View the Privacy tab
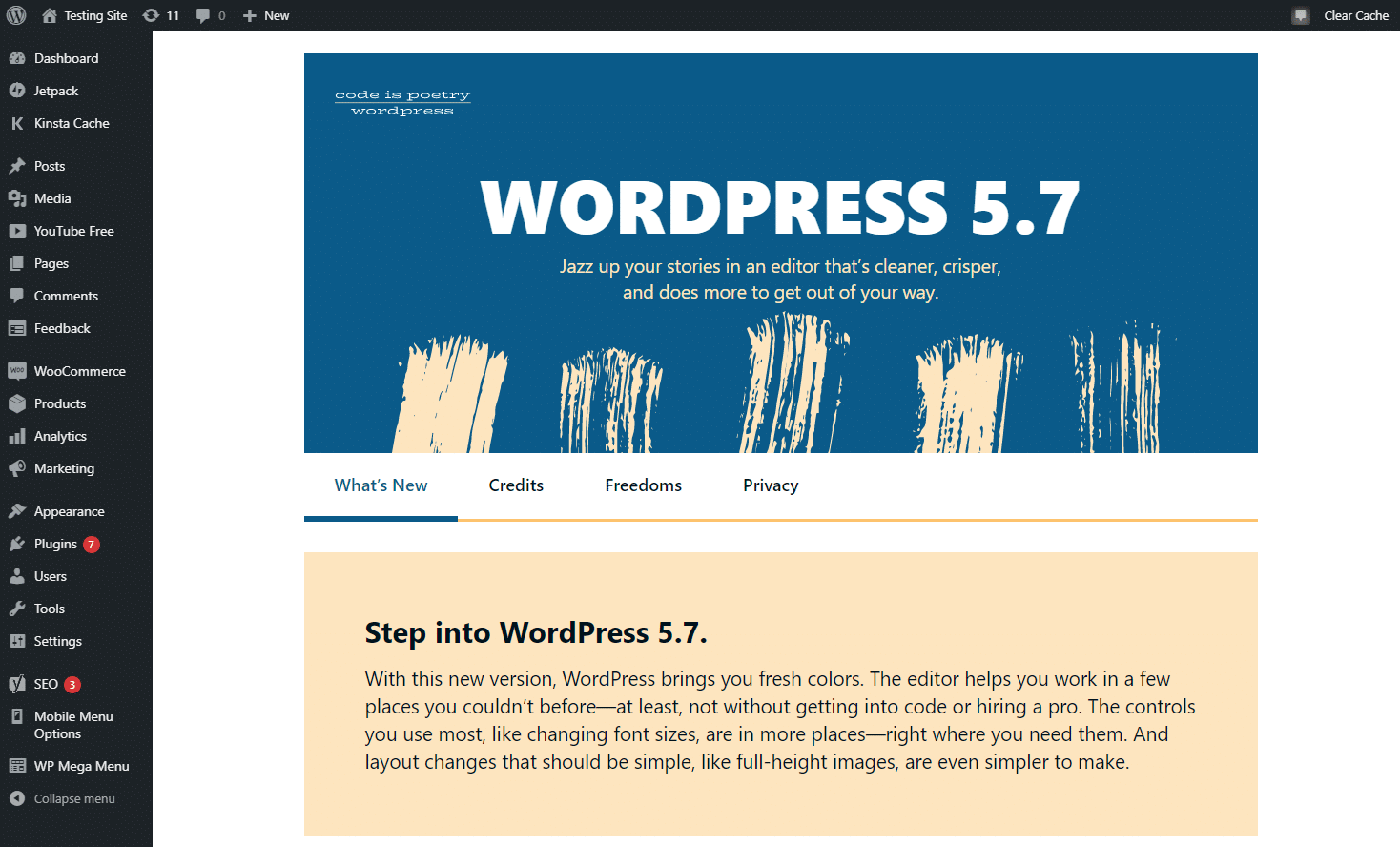This screenshot has width=1400, height=847. [x=770, y=485]
